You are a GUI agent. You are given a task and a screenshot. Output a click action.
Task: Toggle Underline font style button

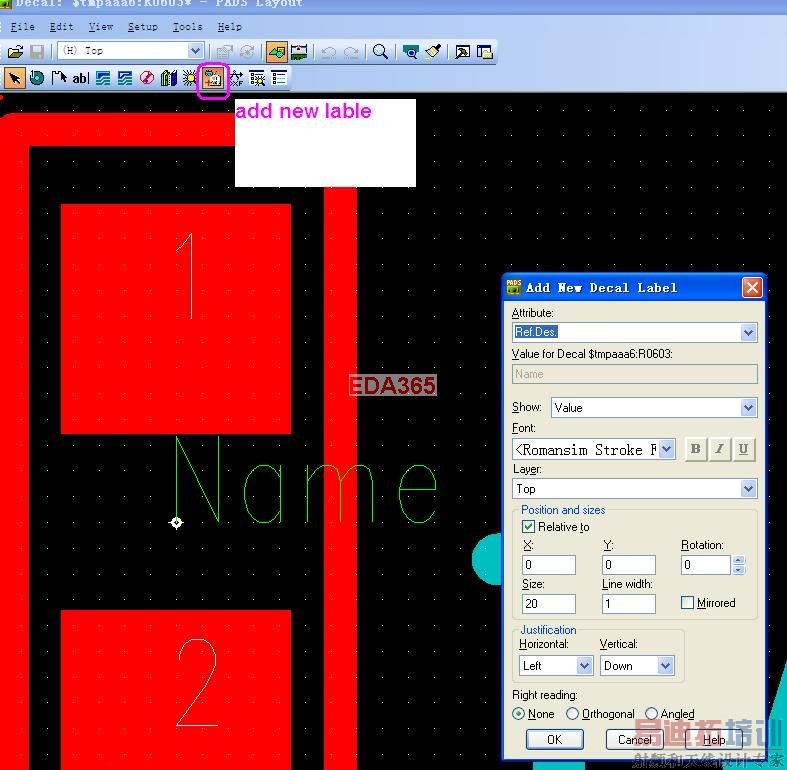(x=743, y=449)
